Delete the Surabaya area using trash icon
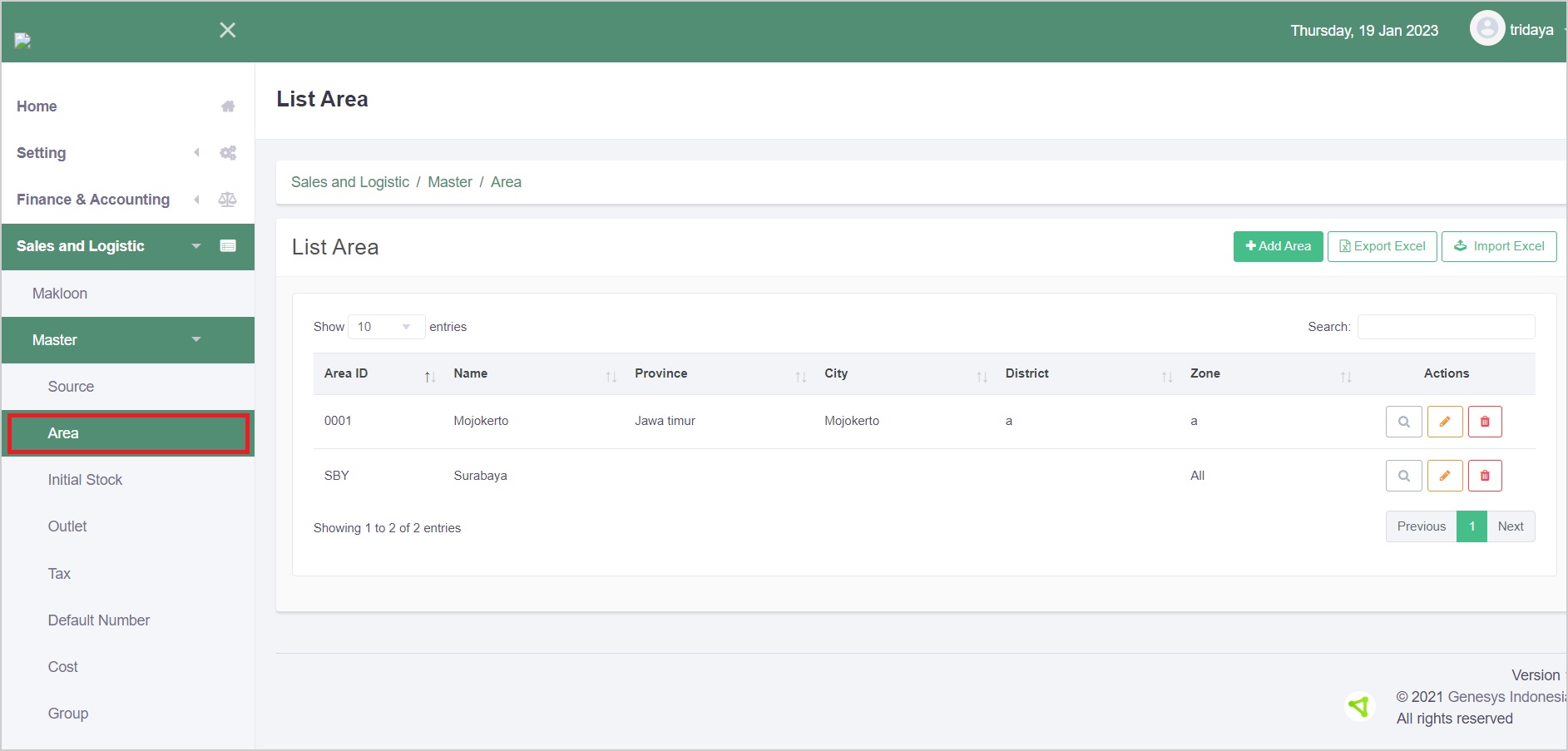Screen dimensions: 1568x751 (1485, 476)
